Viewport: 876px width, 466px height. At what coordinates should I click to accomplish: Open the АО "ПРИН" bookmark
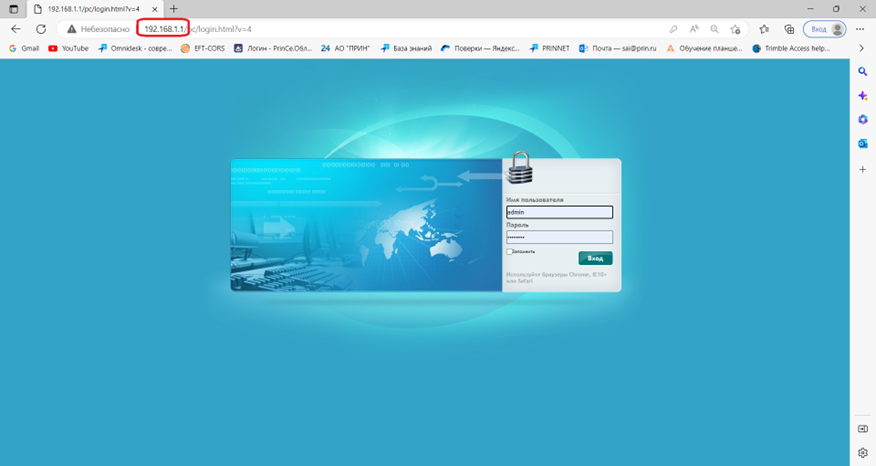[345, 49]
